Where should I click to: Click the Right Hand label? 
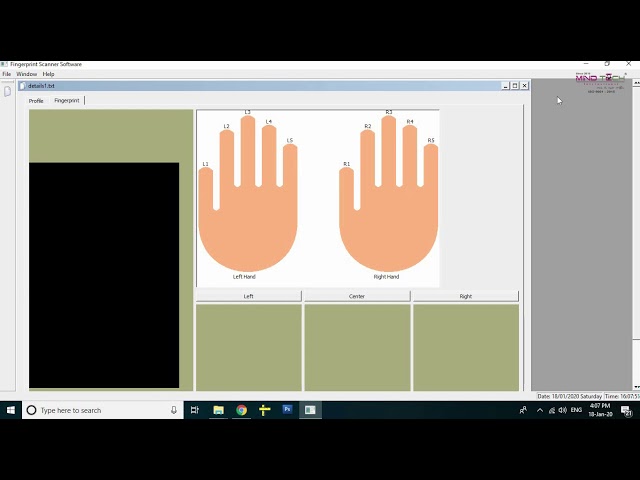tap(386, 277)
